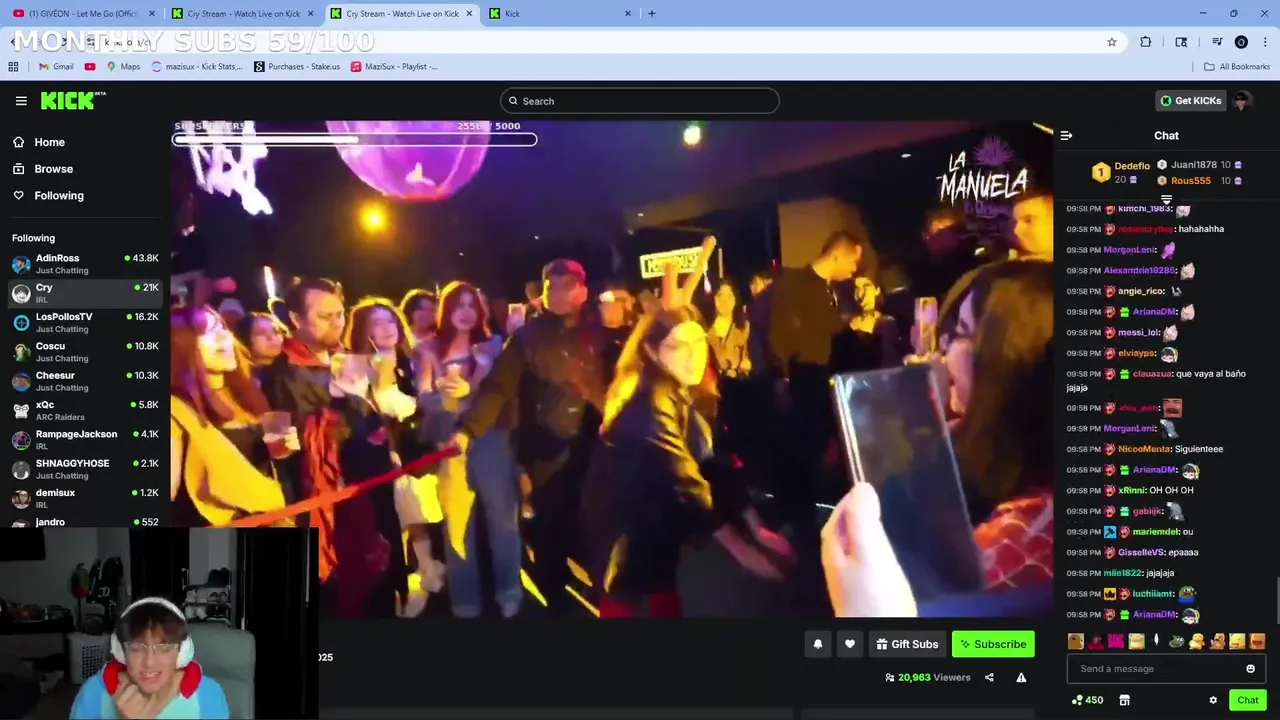The image size is (1280, 720).
Task: Click the Dedeflo top gifter in the leaderboard
Action: pos(1120,172)
